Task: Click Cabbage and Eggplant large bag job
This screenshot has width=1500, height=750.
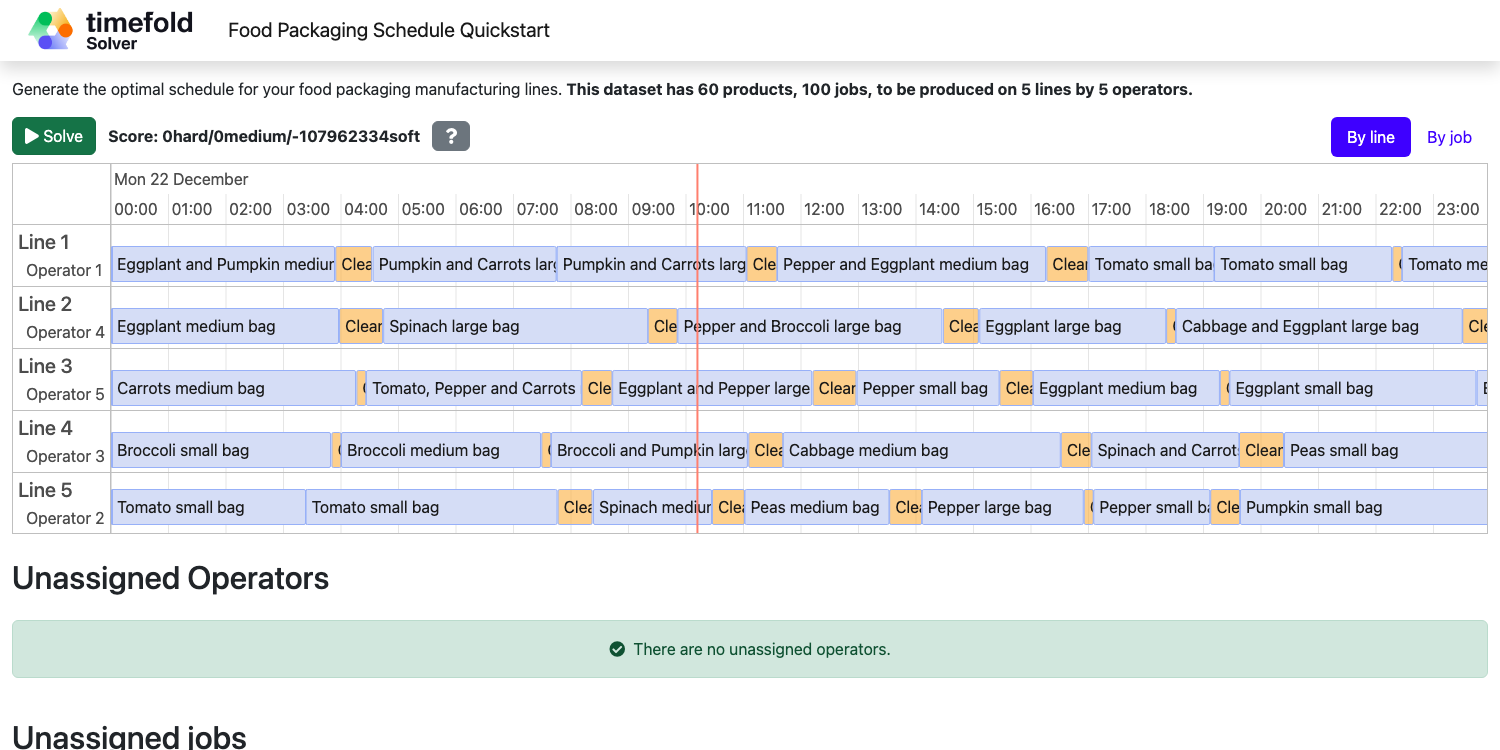Action: (x=1318, y=326)
